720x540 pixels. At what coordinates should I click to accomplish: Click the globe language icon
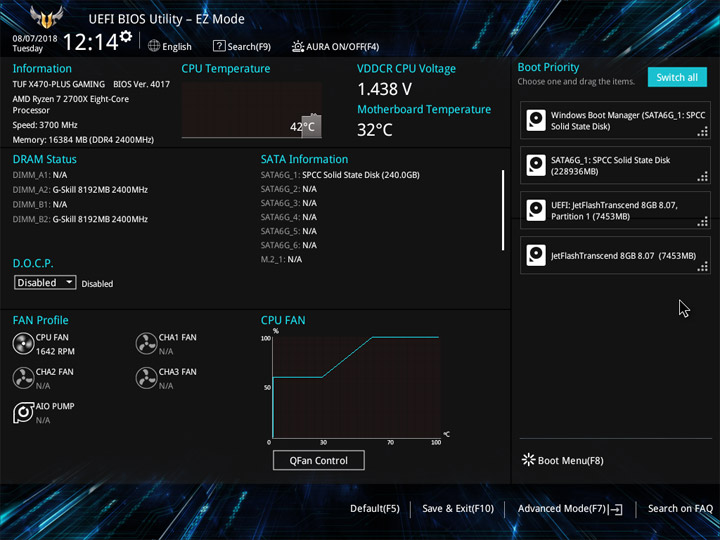pyautogui.click(x=154, y=46)
